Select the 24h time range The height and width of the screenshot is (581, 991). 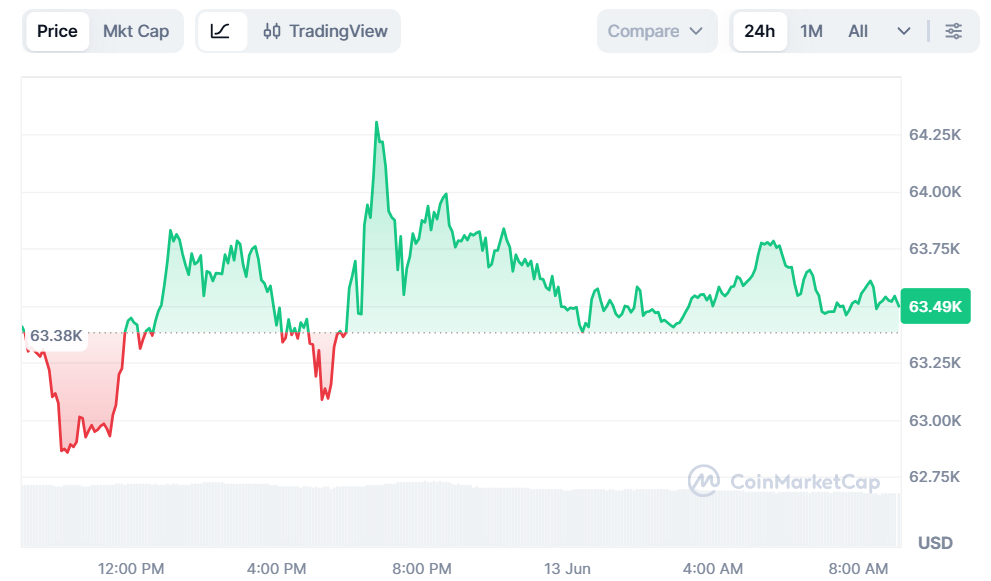(x=760, y=31)
